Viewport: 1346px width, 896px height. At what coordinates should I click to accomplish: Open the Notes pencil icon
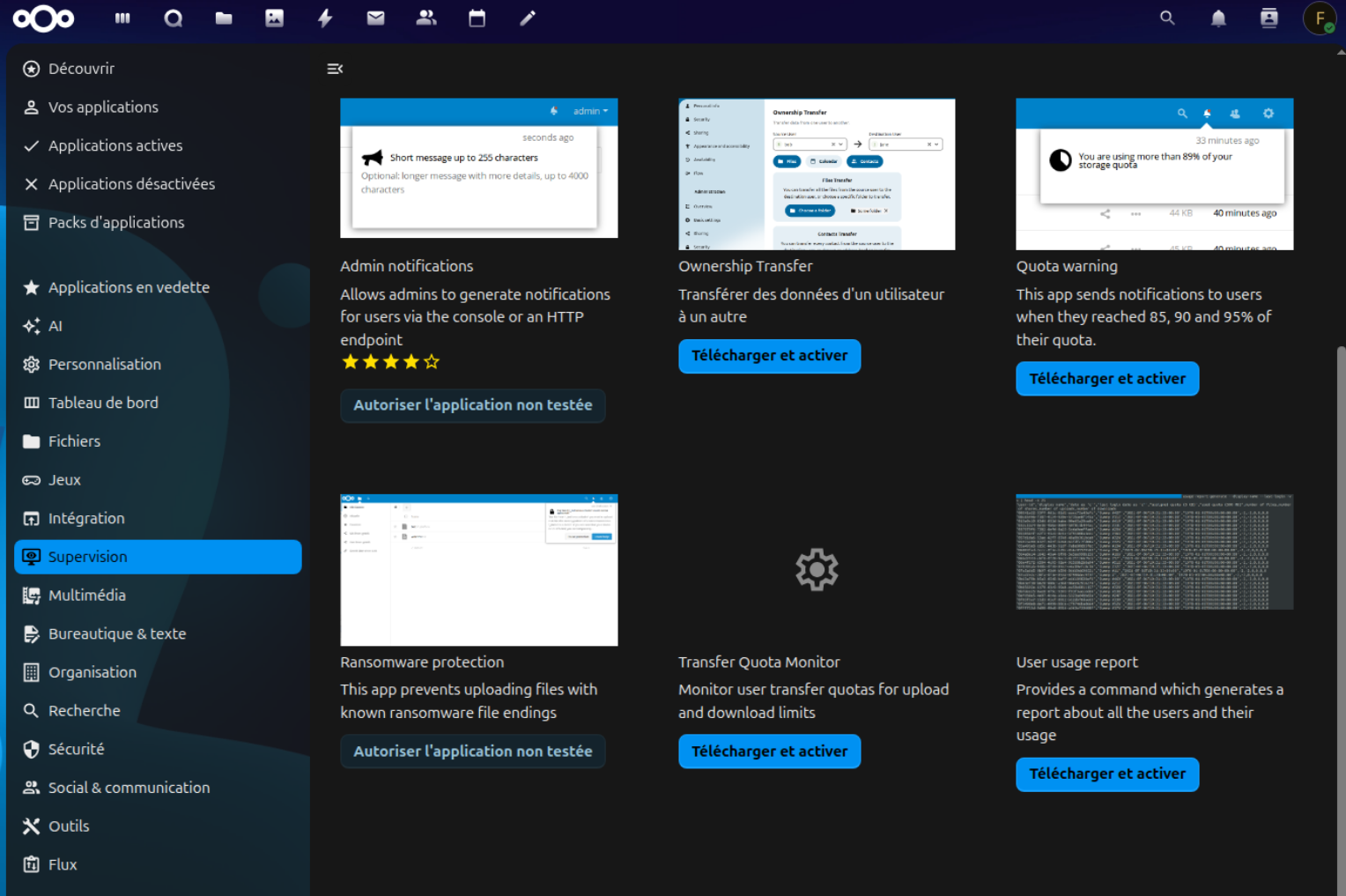coord(528,19)
